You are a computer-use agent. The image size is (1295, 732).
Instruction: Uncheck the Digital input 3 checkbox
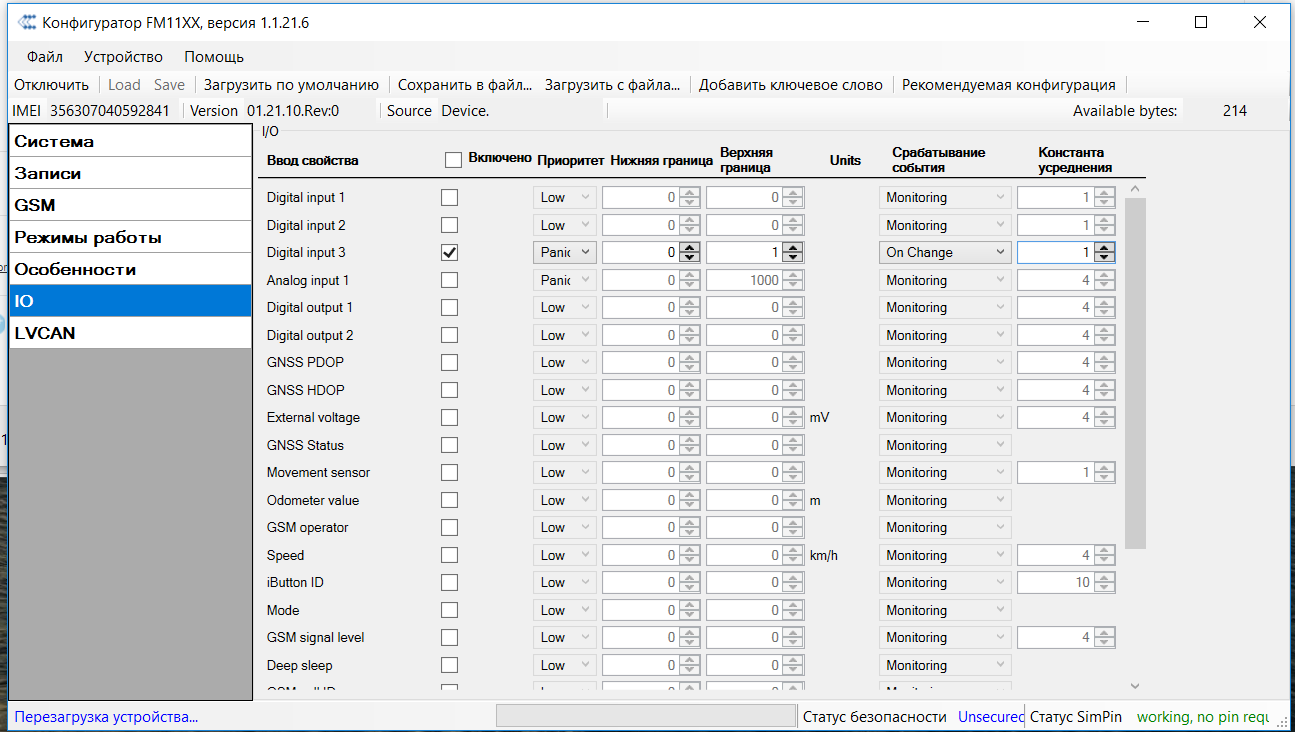(x=450, y=253)
